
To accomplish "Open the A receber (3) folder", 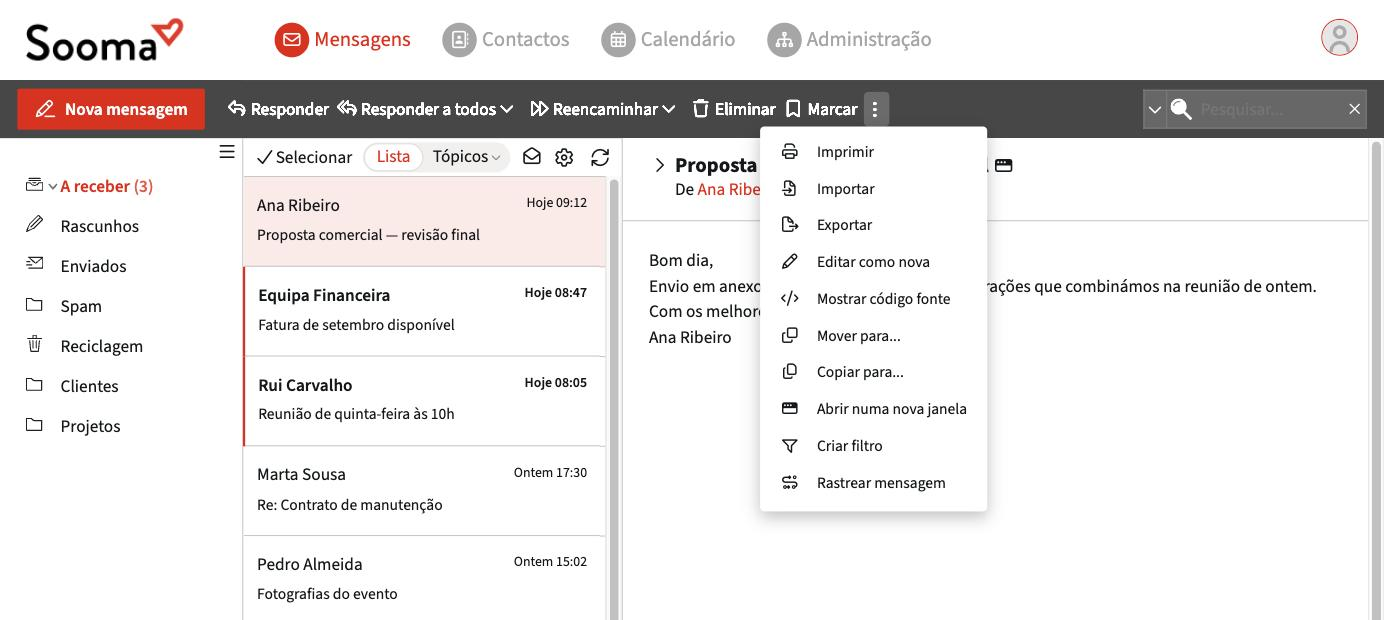I will point(106,186).
